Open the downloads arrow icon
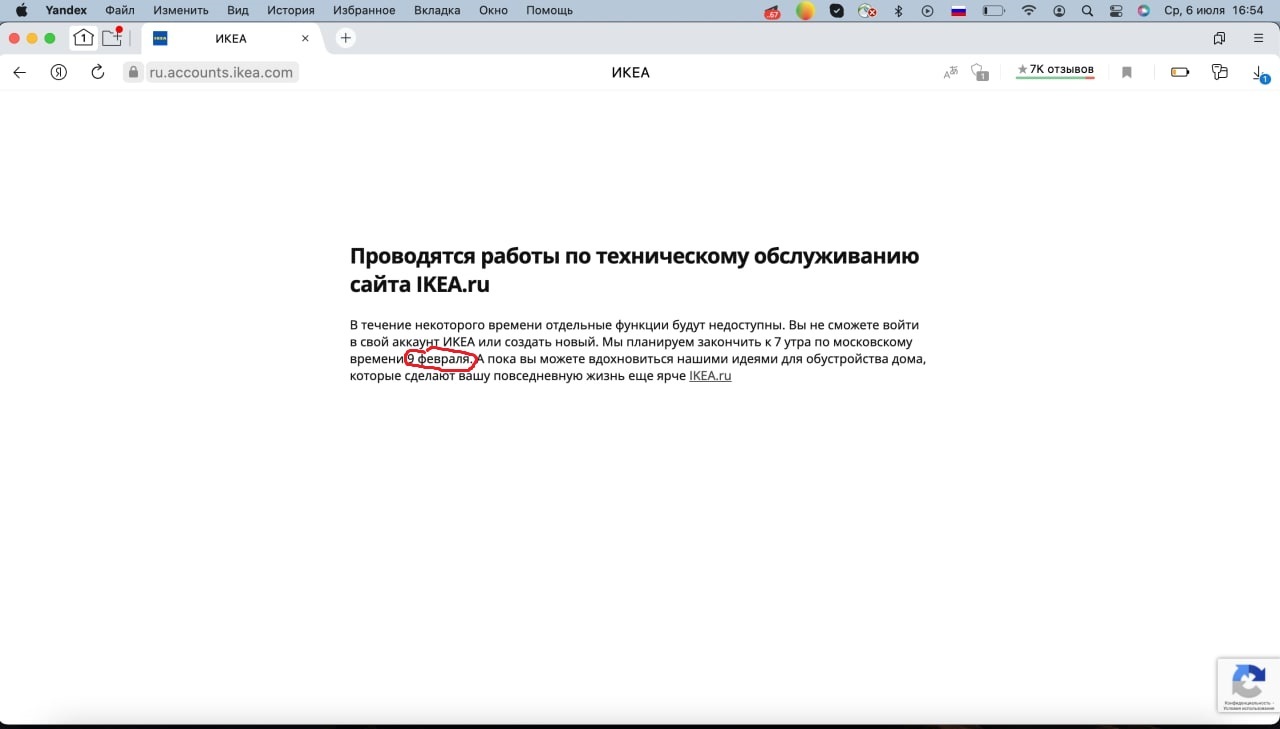This screenshot has width=1280, height=729. tap(1260, 73)
